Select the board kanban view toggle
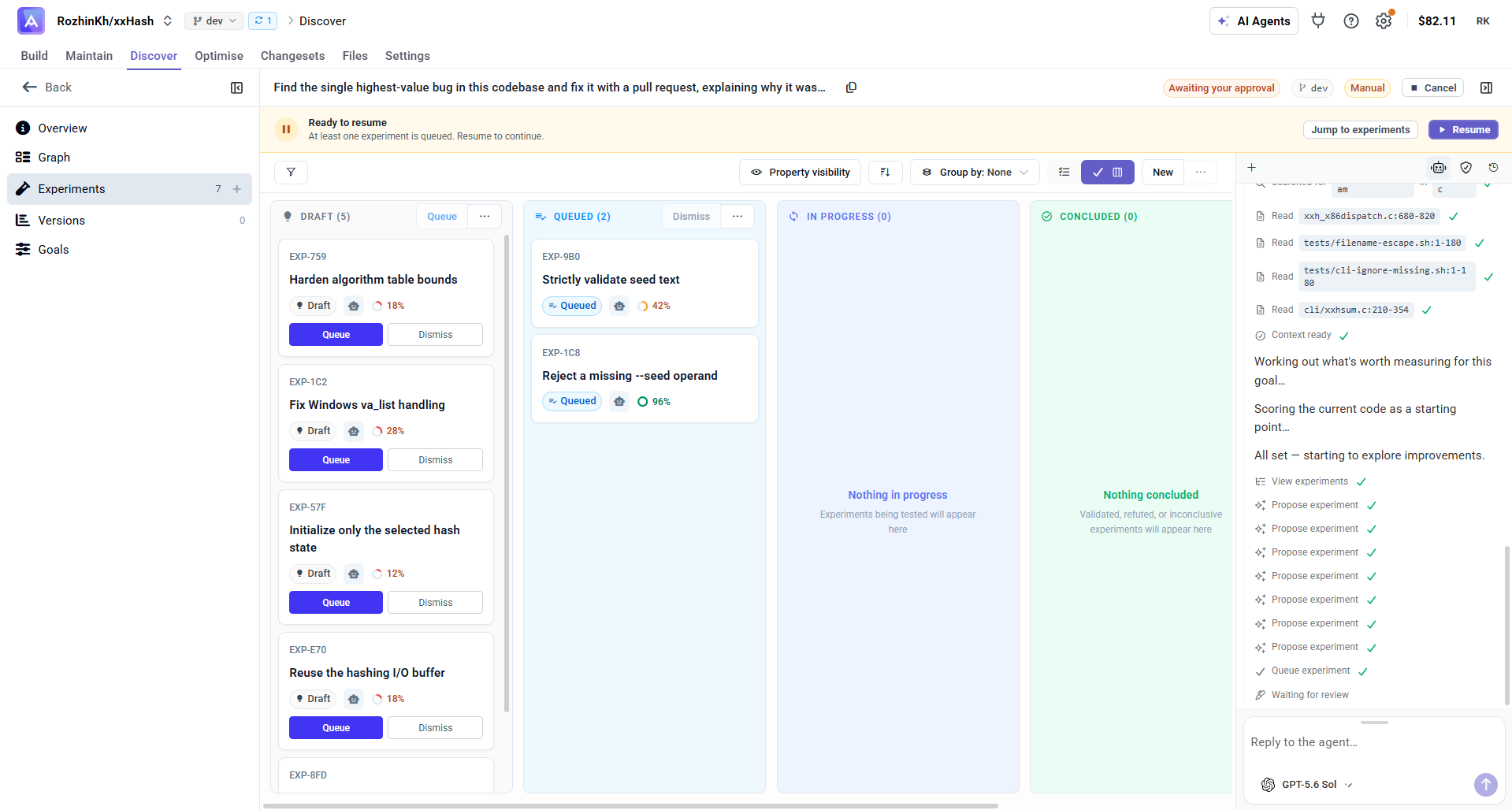Screen dimensions: 1512x810 1107,172
